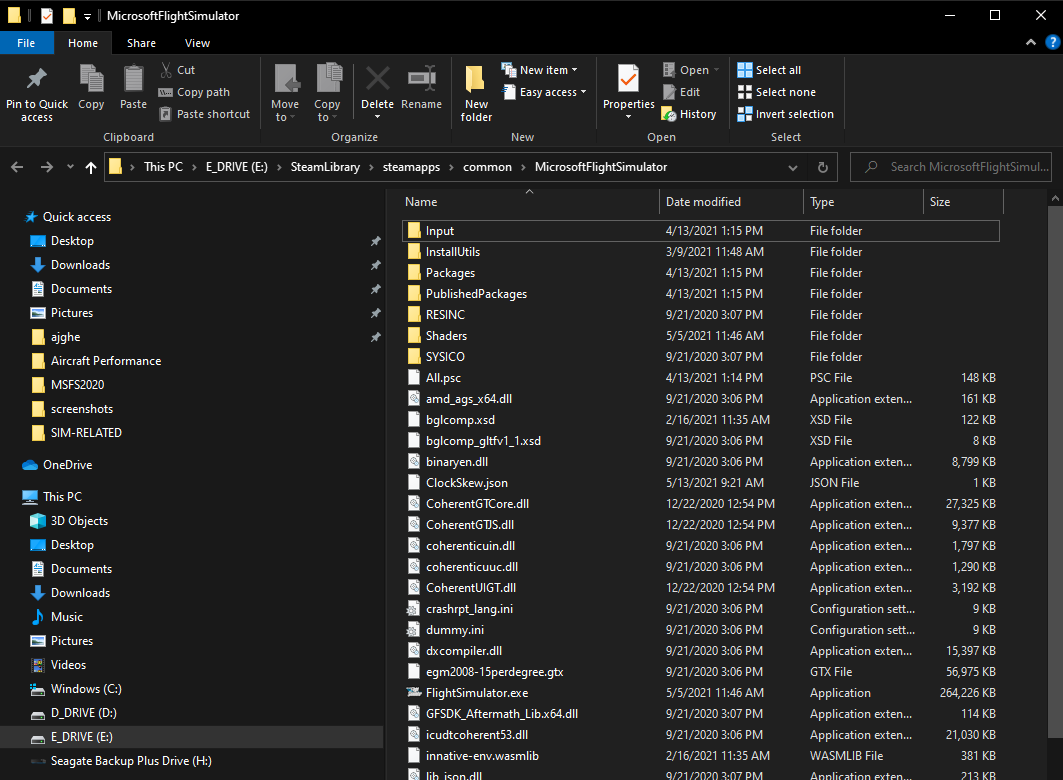Select the Packages folder icon
This screenshot has width=1063, height=780.
414,273
